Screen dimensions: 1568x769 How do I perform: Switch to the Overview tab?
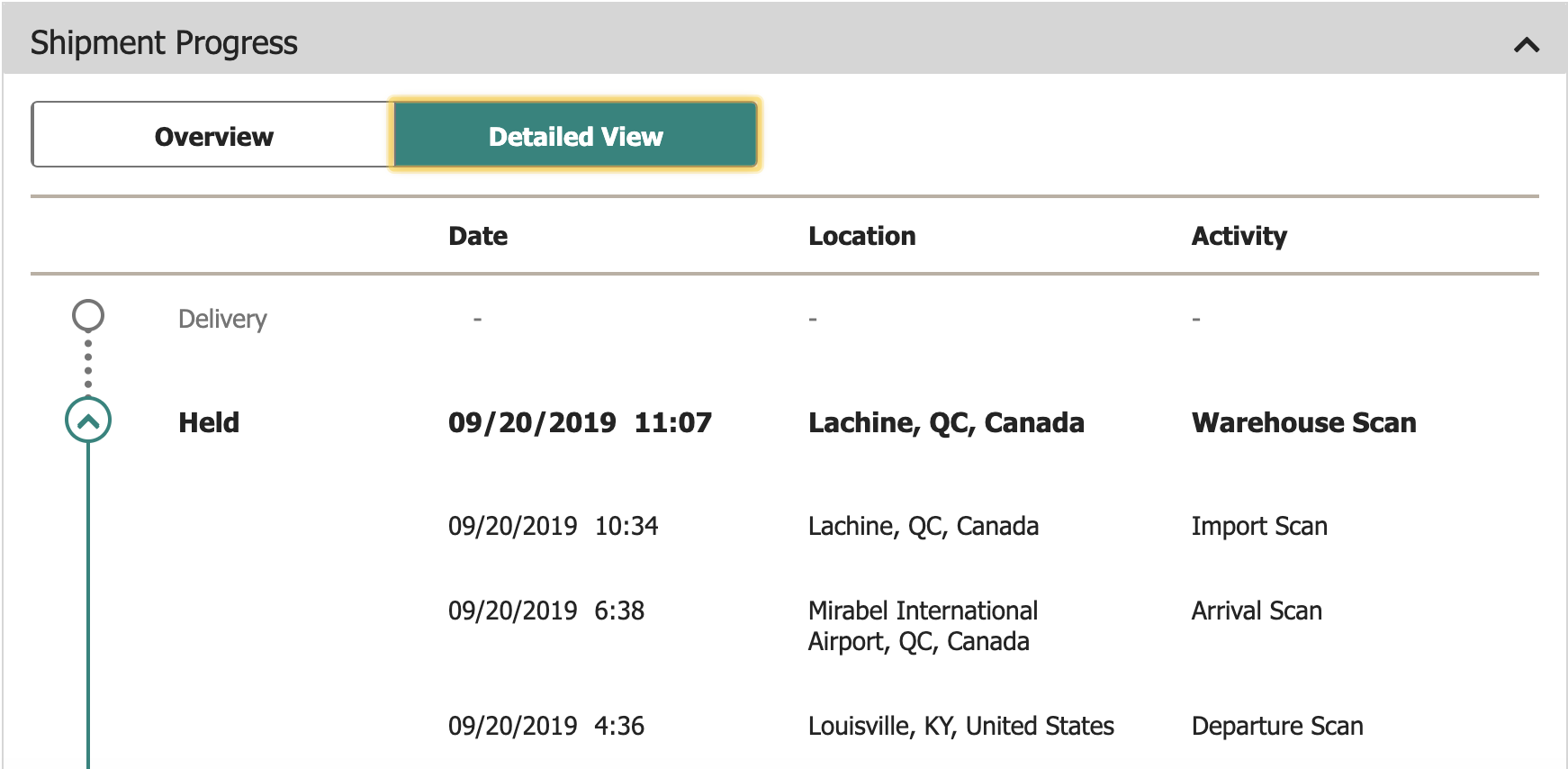coord(213,136)
